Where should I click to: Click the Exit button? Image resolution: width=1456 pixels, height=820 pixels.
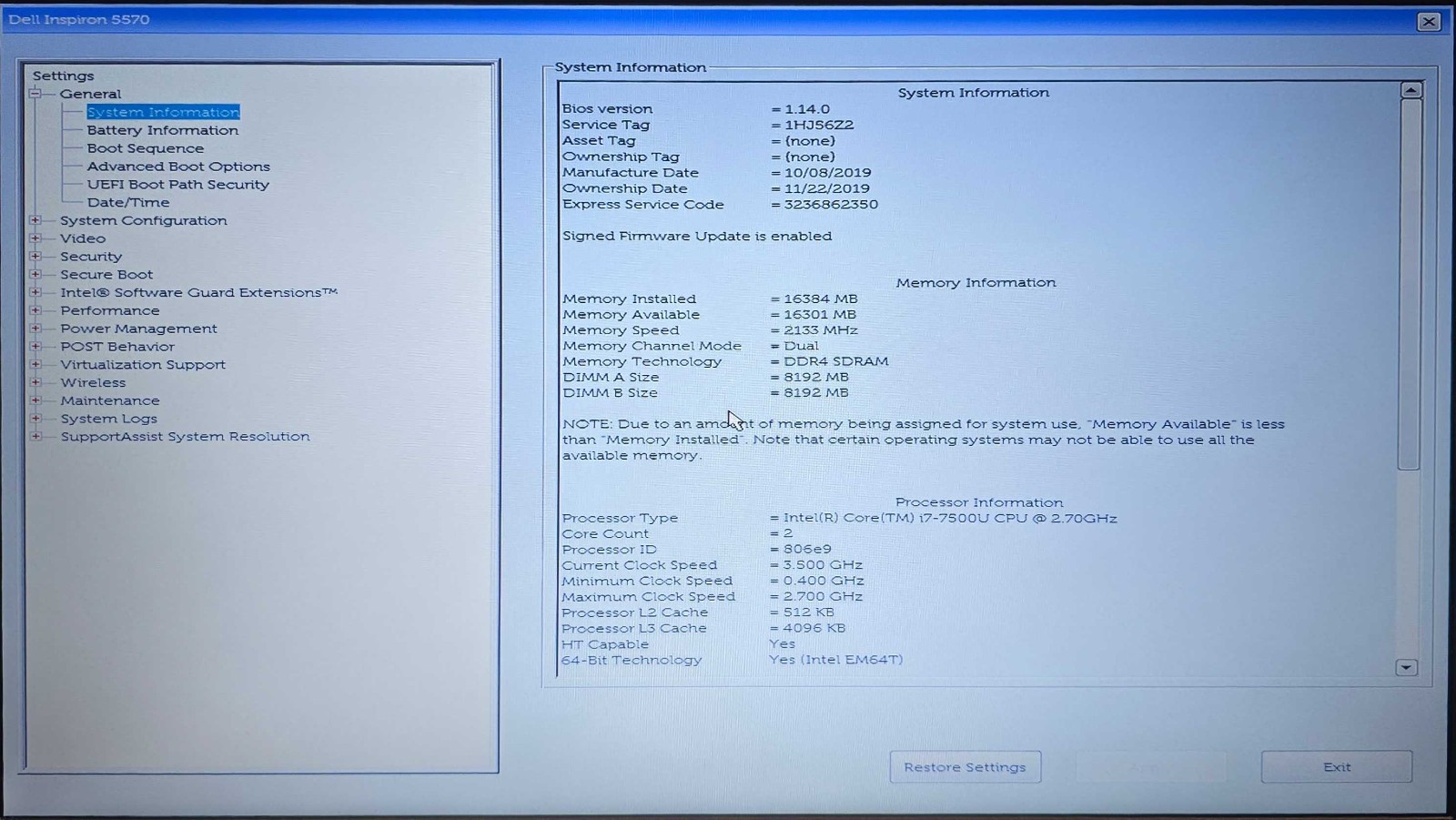click(1337, 767)
